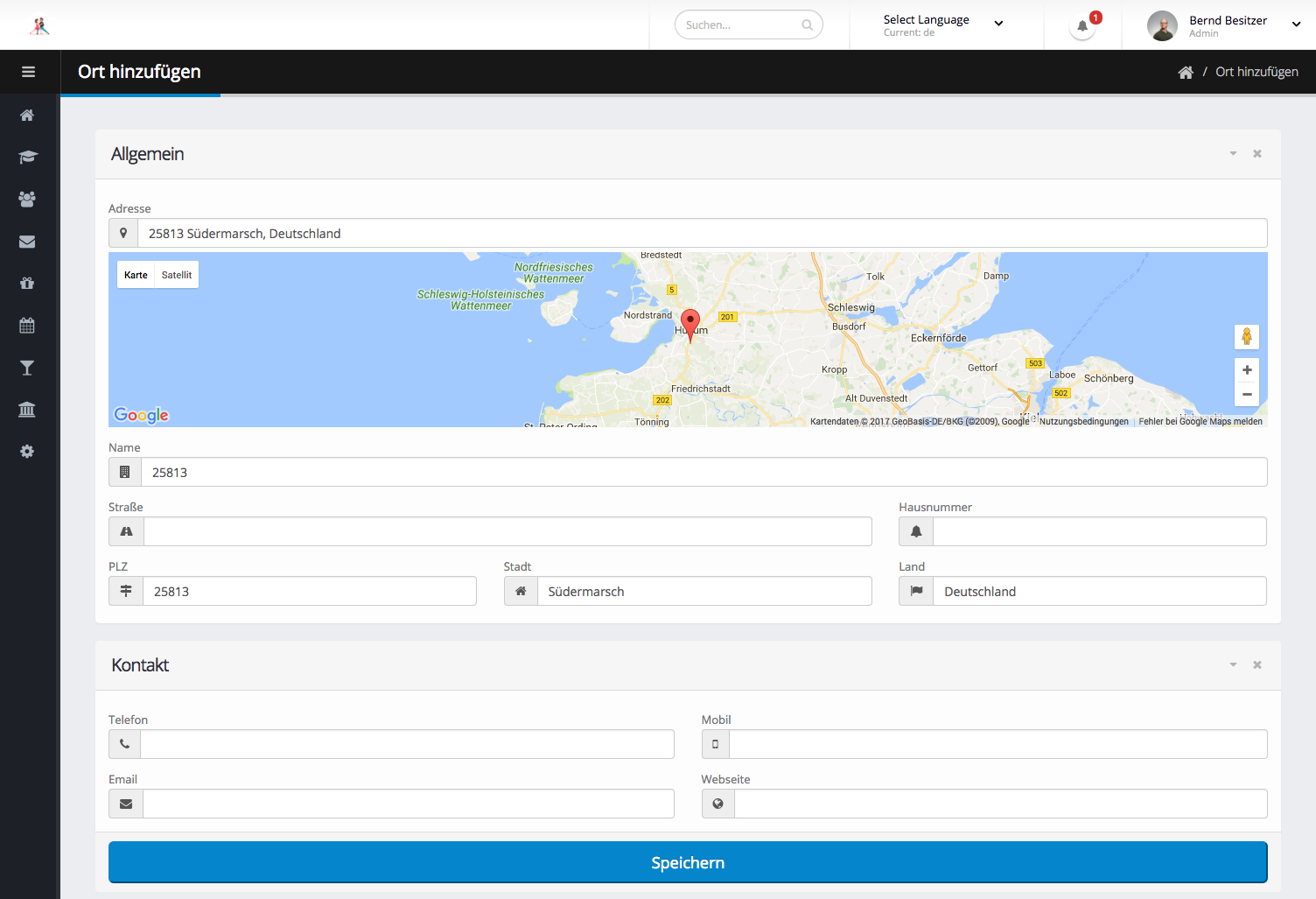Click the bell icon beside Hausnummer
Image resolution: width=1316 pixels, height=899 pixels.
[916, 531]
